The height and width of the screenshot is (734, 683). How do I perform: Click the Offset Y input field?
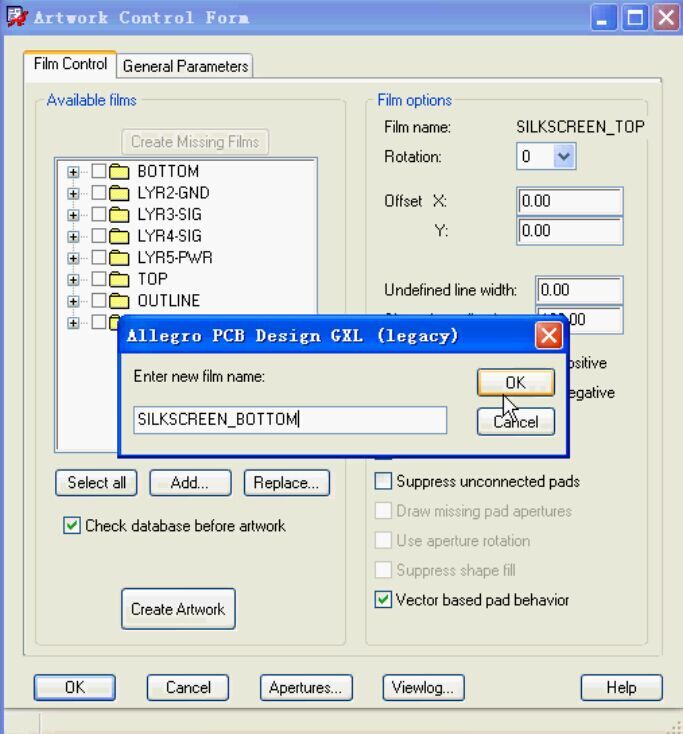[570, 231]
